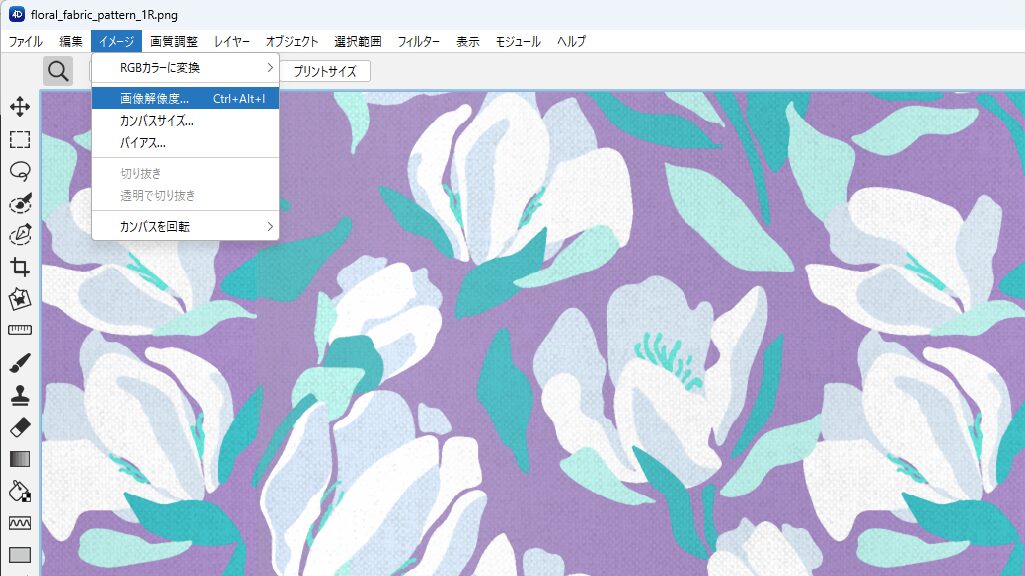
Task: Select the Crop tool
Action: click(20, 267)
